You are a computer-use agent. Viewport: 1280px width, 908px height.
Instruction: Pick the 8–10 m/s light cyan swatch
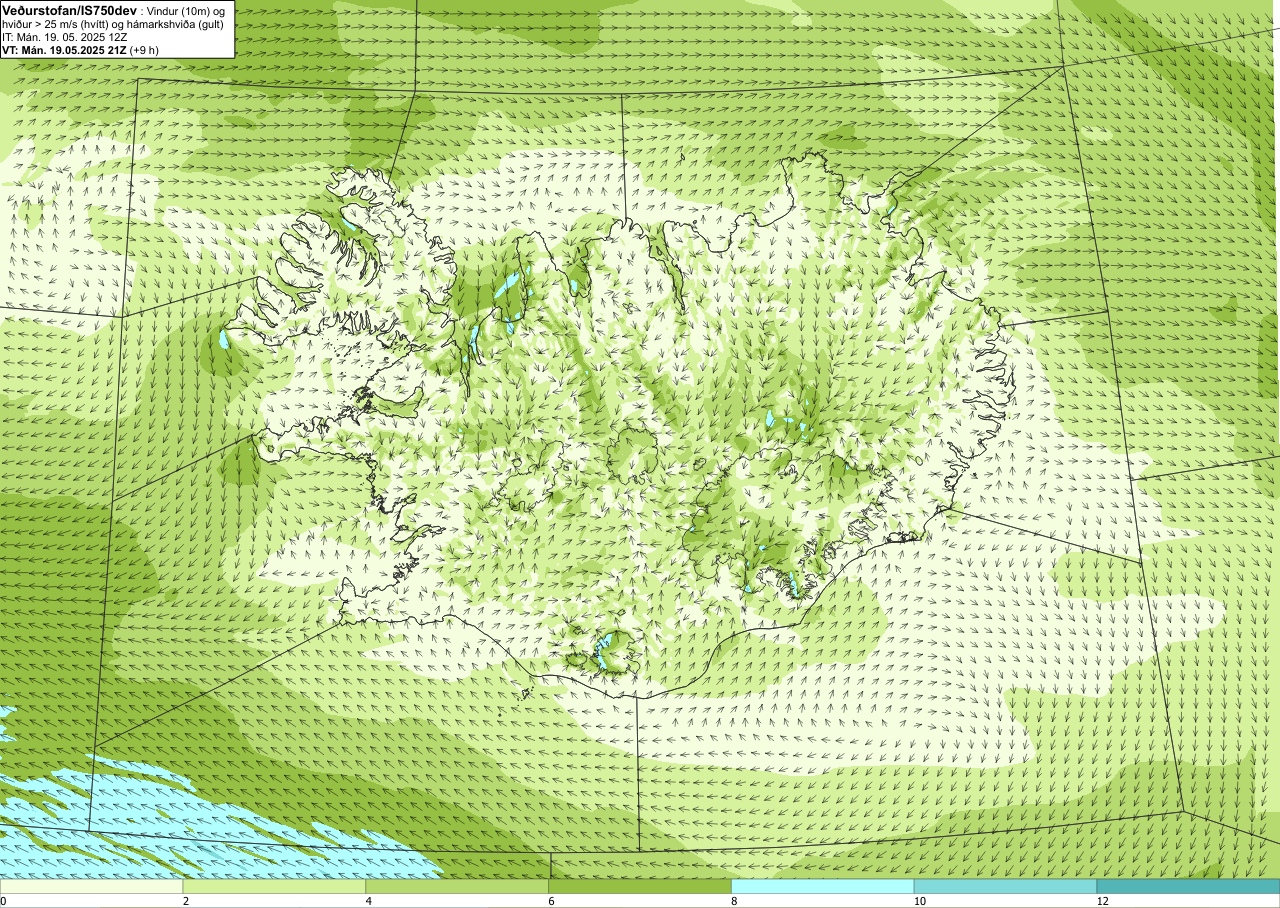pyautogui.click(x=823, y=886)
